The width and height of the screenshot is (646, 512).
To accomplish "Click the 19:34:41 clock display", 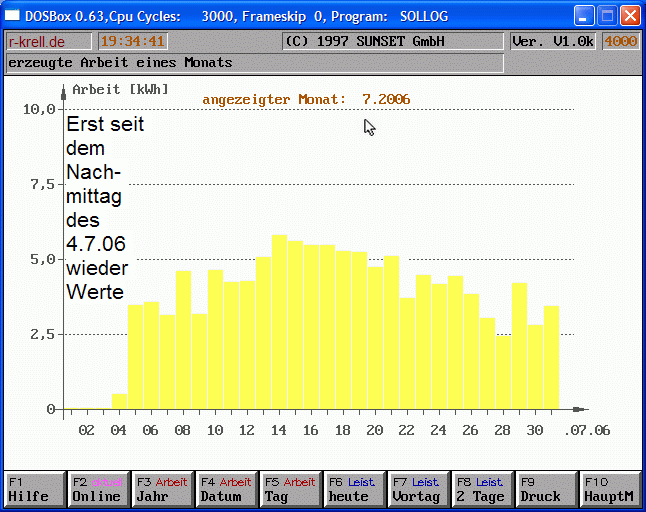I will pos(133,41).
